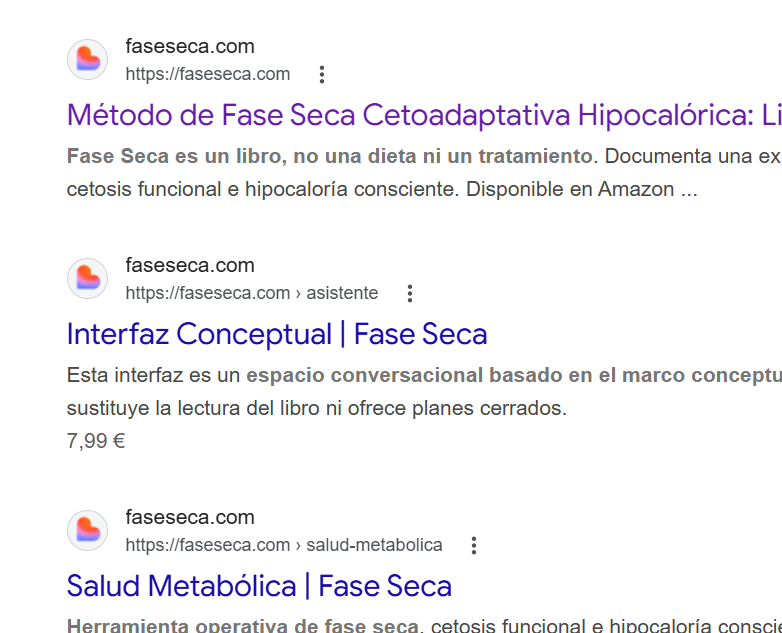The width and height of the screenshot is (782, 633).
Task: Click the snippet line mentioning 'Disponible en Amazon'
Action: tap(382, 189)
